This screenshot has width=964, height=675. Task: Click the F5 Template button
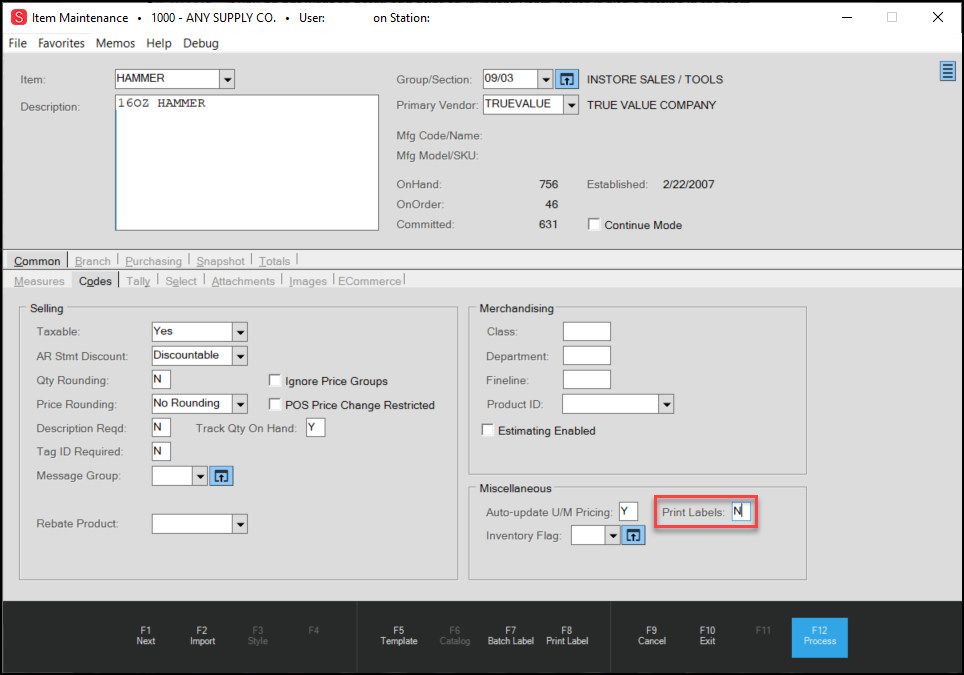399,636
